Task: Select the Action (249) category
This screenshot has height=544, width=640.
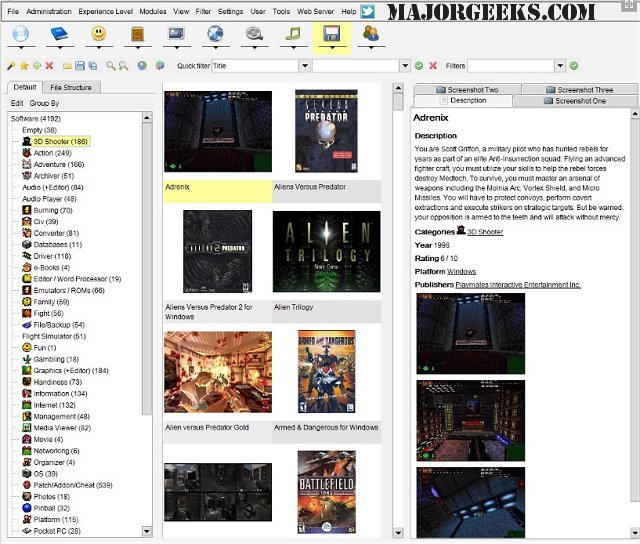Action: (52, 153)
